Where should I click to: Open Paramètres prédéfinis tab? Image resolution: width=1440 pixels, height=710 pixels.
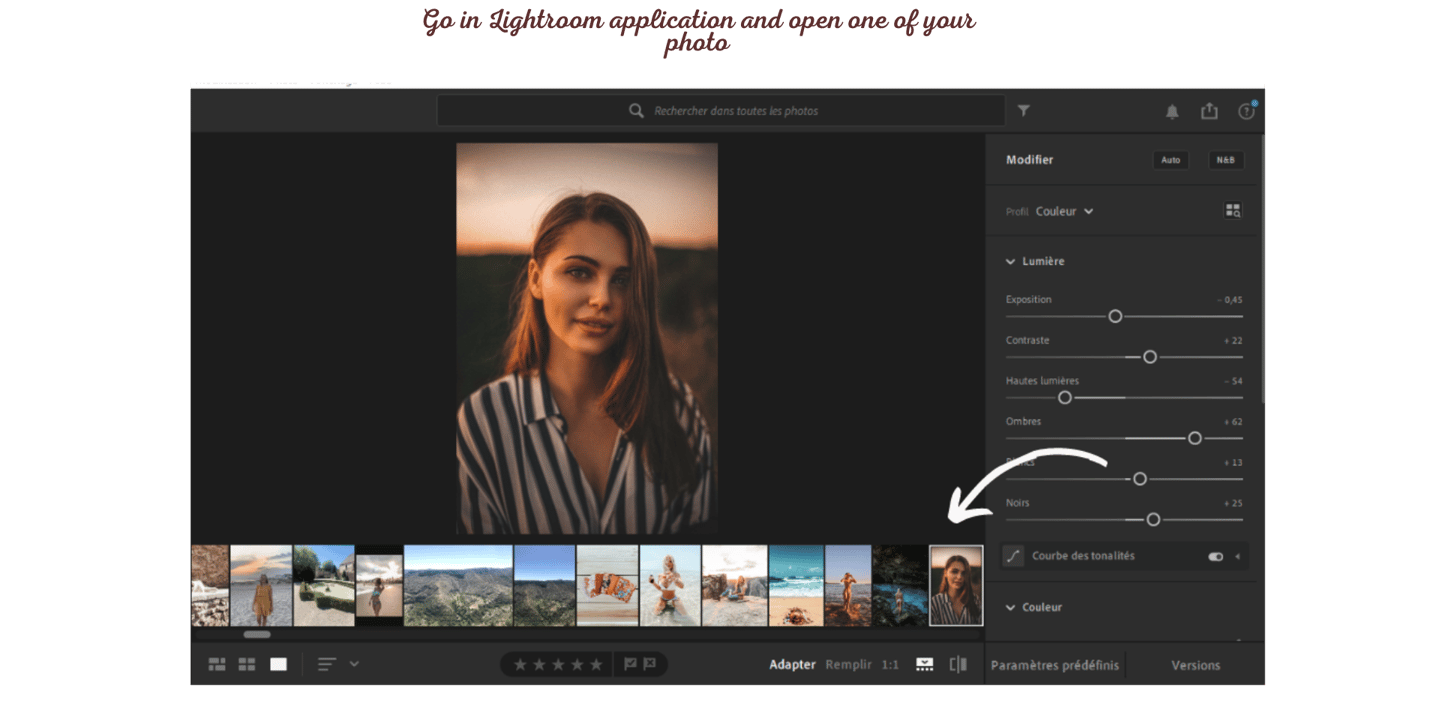point(1055,665)
